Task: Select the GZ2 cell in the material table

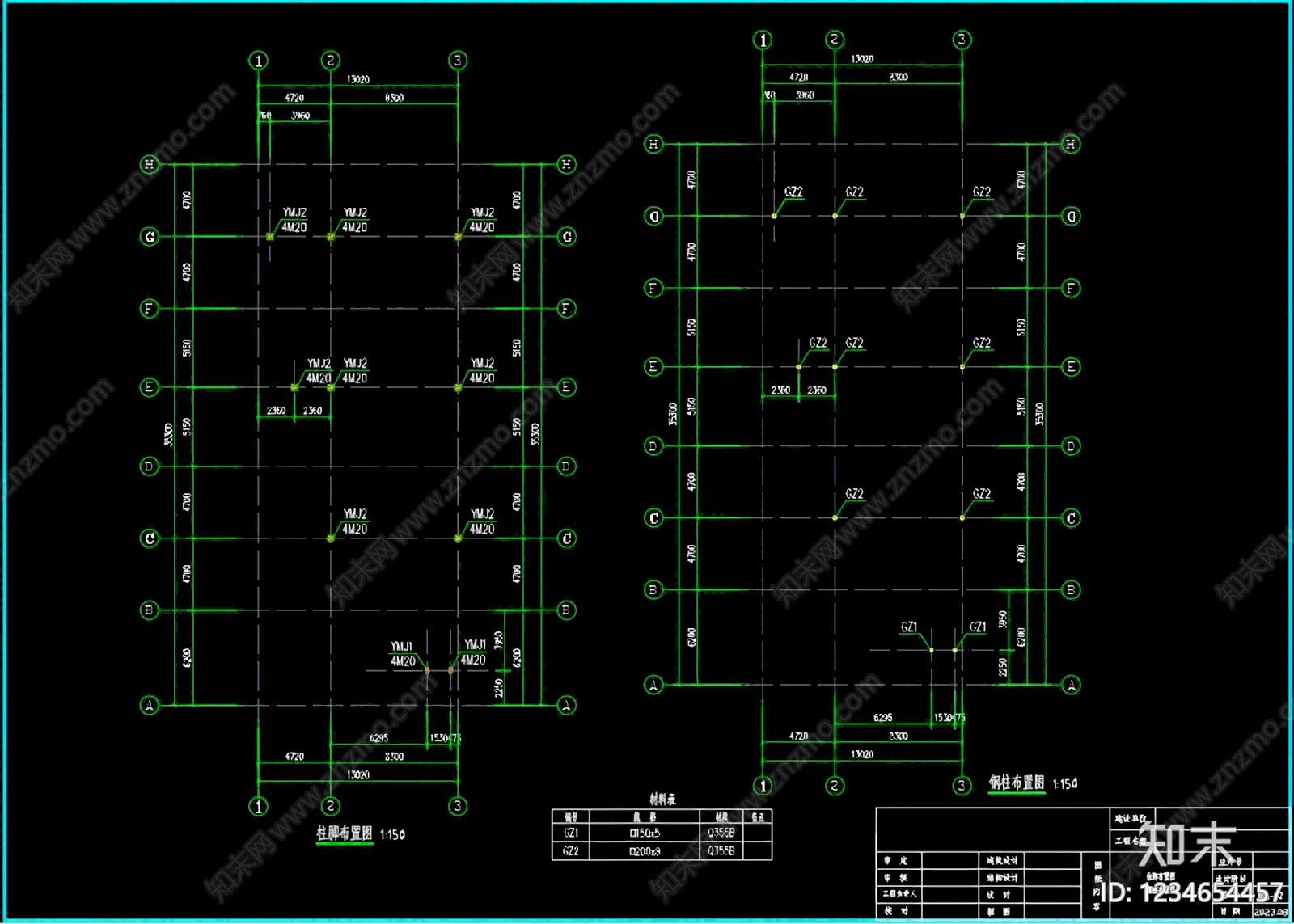Action: point(571,851)
